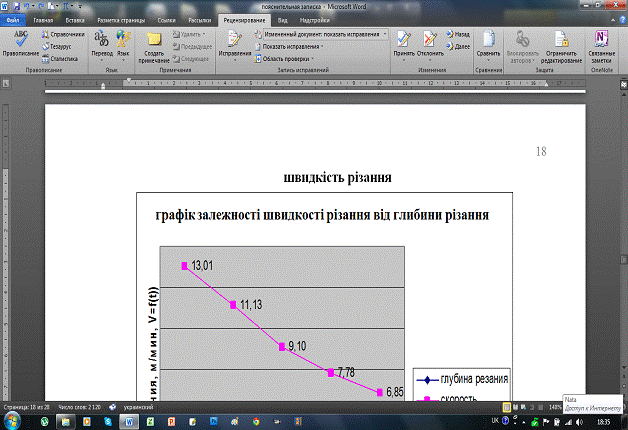Click the Отклонить reject change icon

coord(430,40)
